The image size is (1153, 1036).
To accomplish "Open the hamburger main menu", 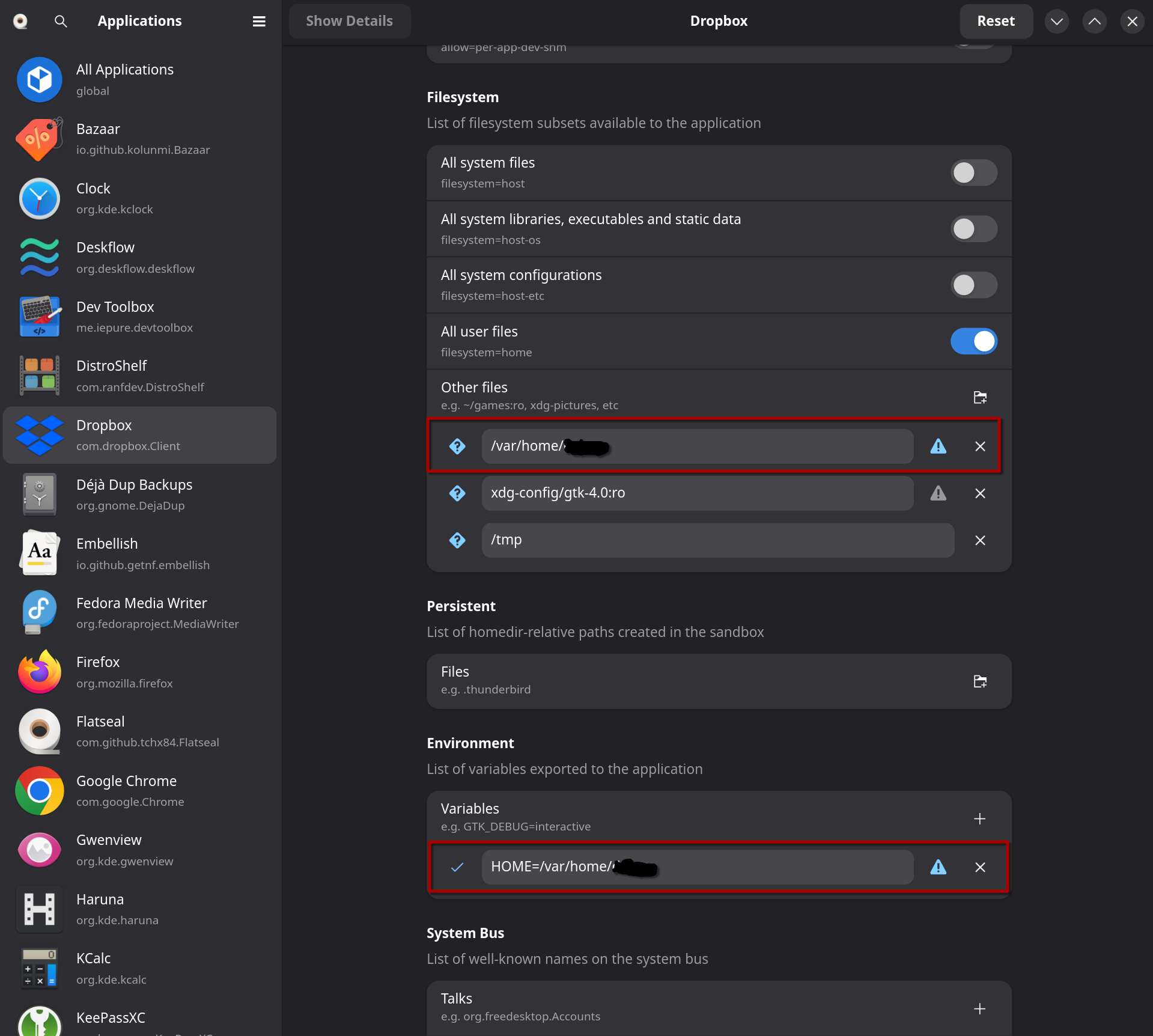I will coord(259,22).
